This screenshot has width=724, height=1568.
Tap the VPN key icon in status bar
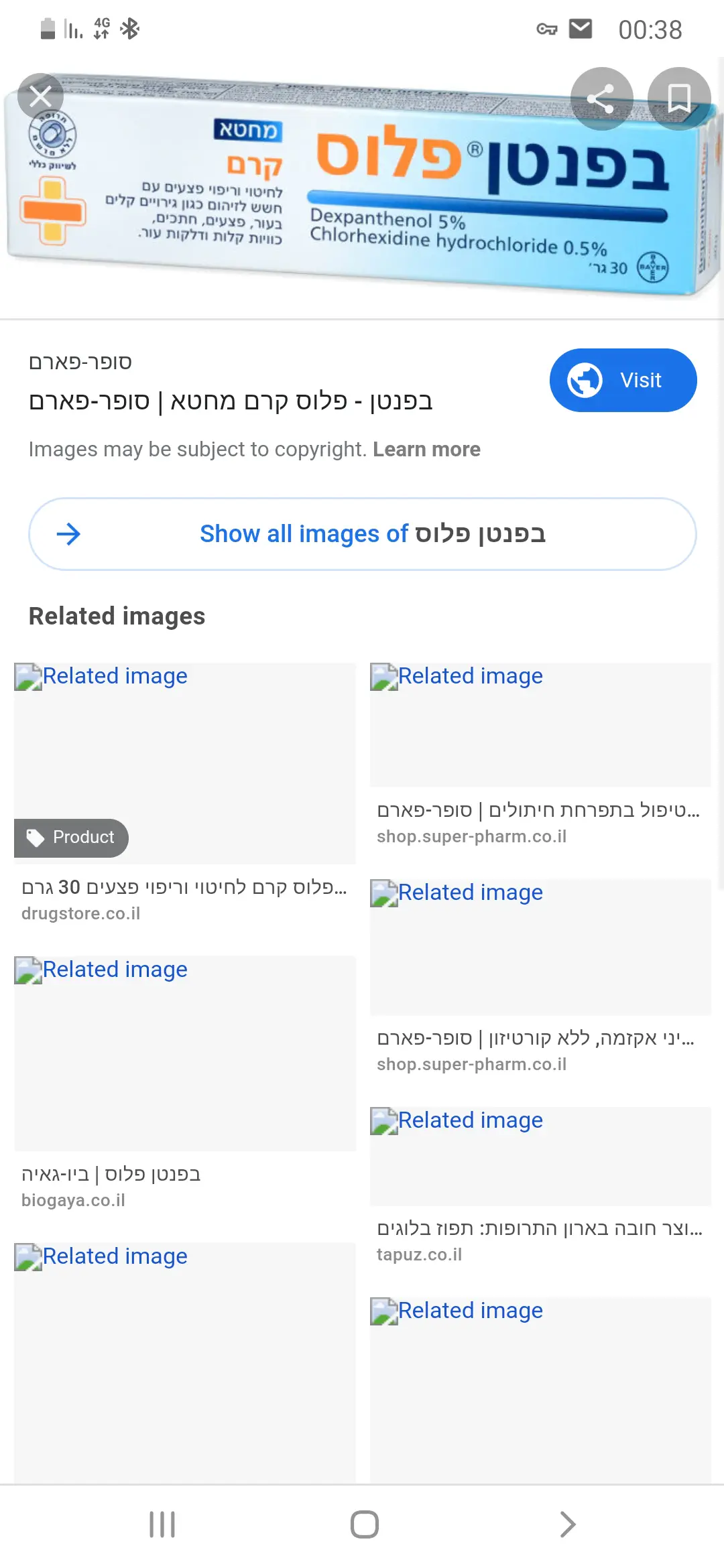pos(547,29)
